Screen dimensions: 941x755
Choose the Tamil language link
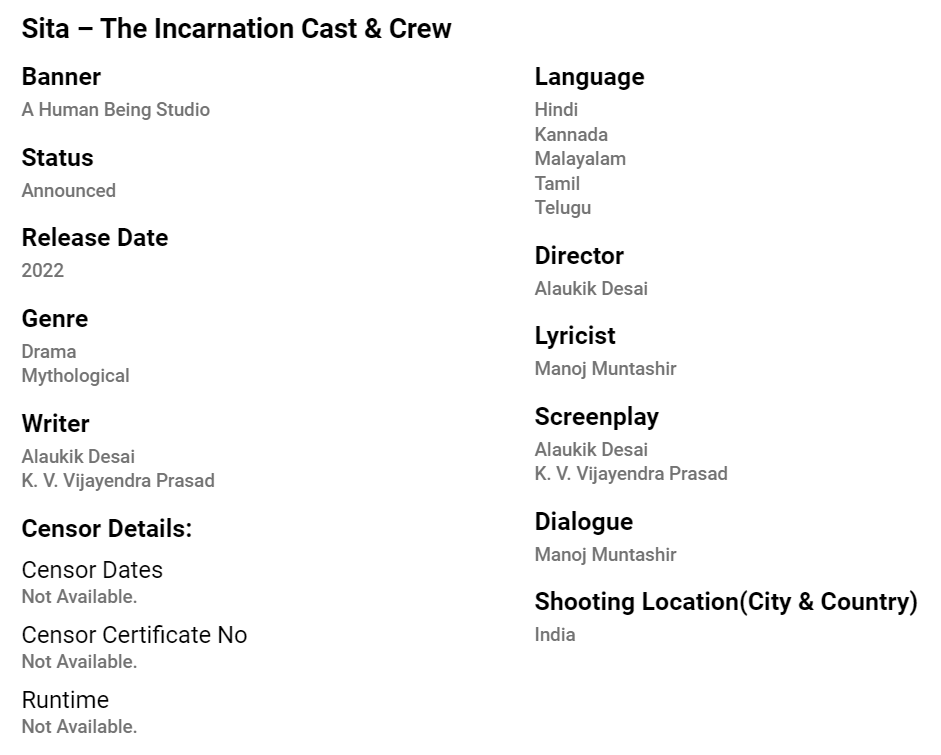pos(557,183)
